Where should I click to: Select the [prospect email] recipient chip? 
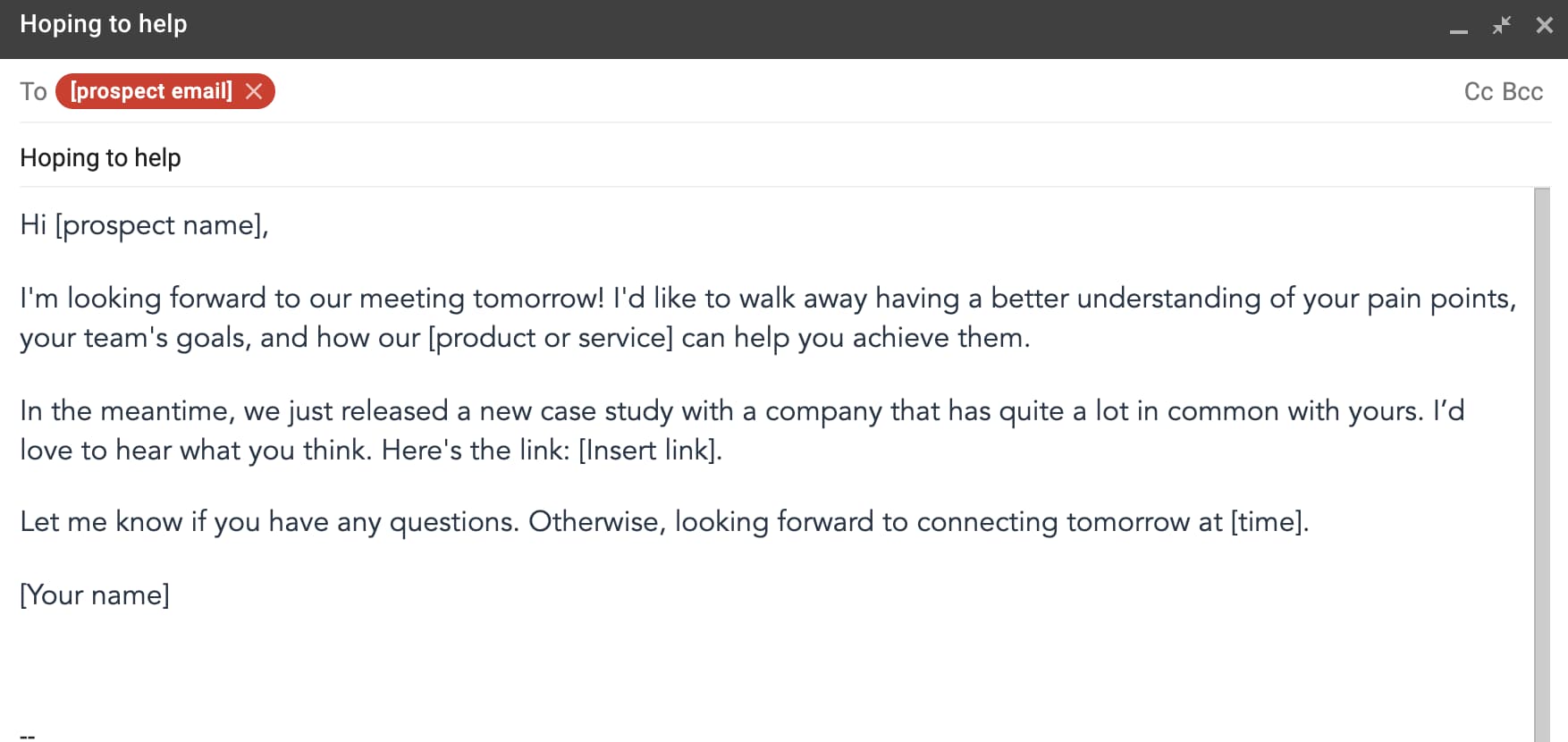(151, 91)
